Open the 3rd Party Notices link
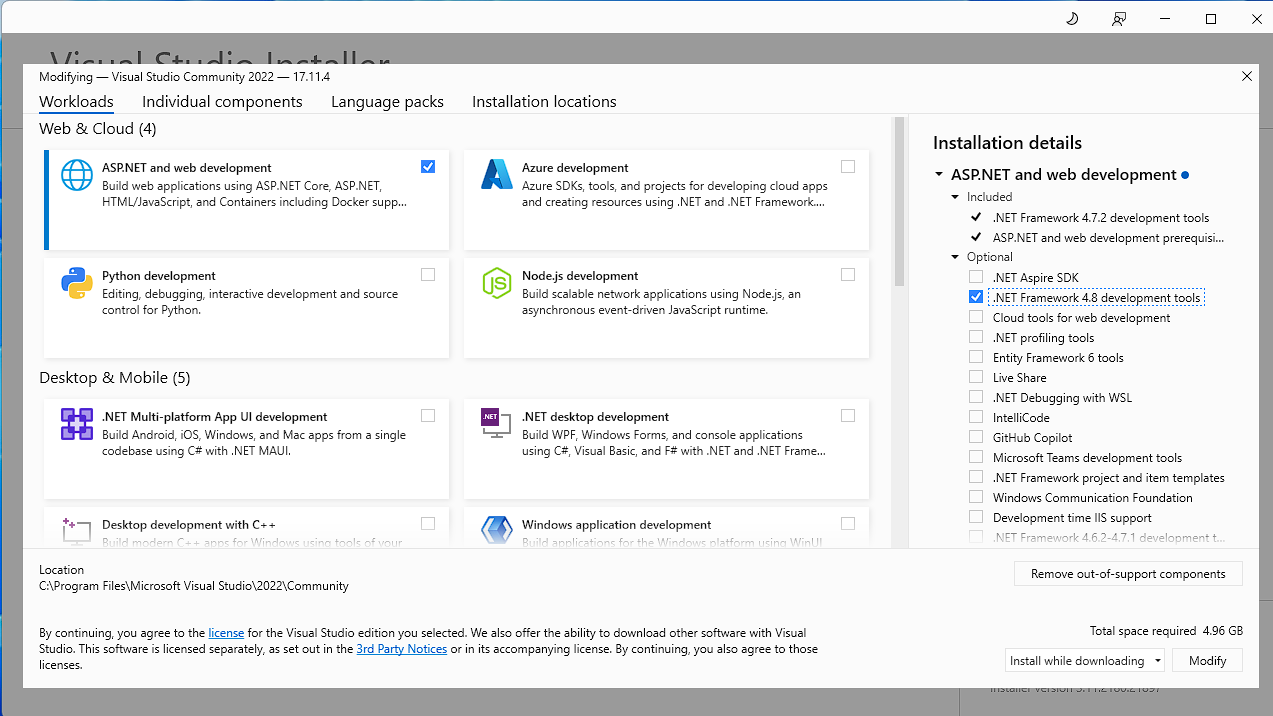Image resolution: width=1273 pixels, height=716 pixels. [x=401, y=649]
